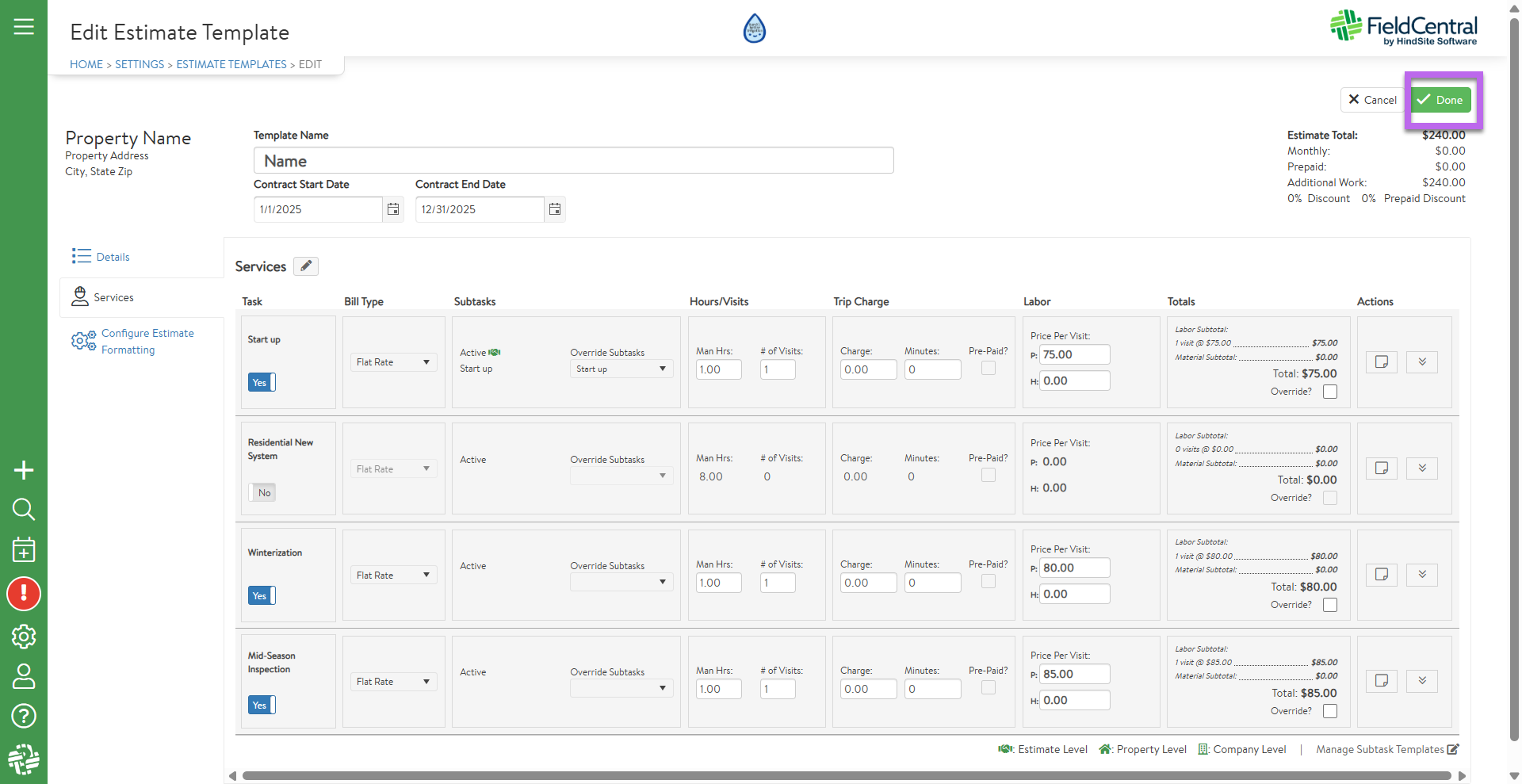Click the Services pencil edit icon
Screen dimensions: 1522x784
pyautogui.click(x=306, y=266)
